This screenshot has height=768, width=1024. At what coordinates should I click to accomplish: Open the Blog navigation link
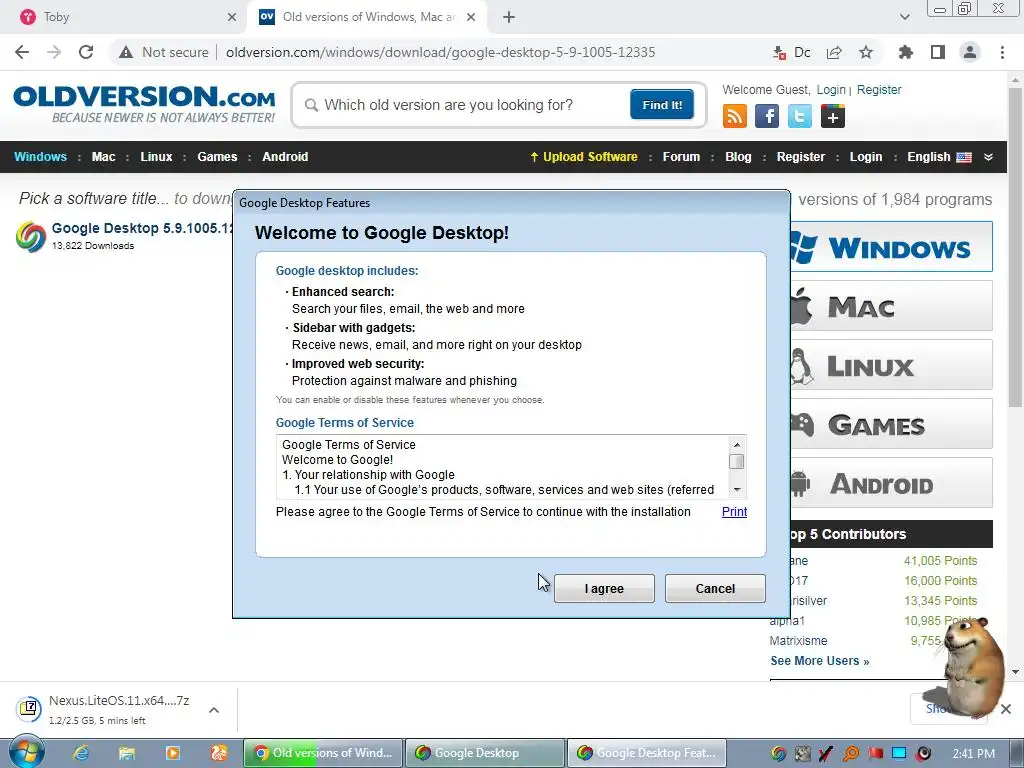(738, 157)
